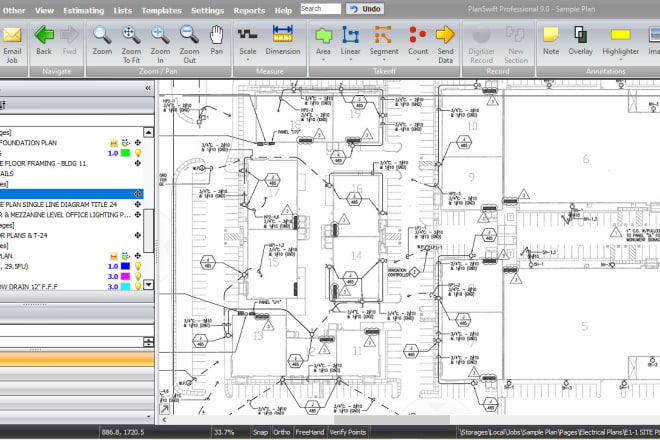
Task: Click the diagonal arrow icon at plan corner
Action: pos(164,409)
